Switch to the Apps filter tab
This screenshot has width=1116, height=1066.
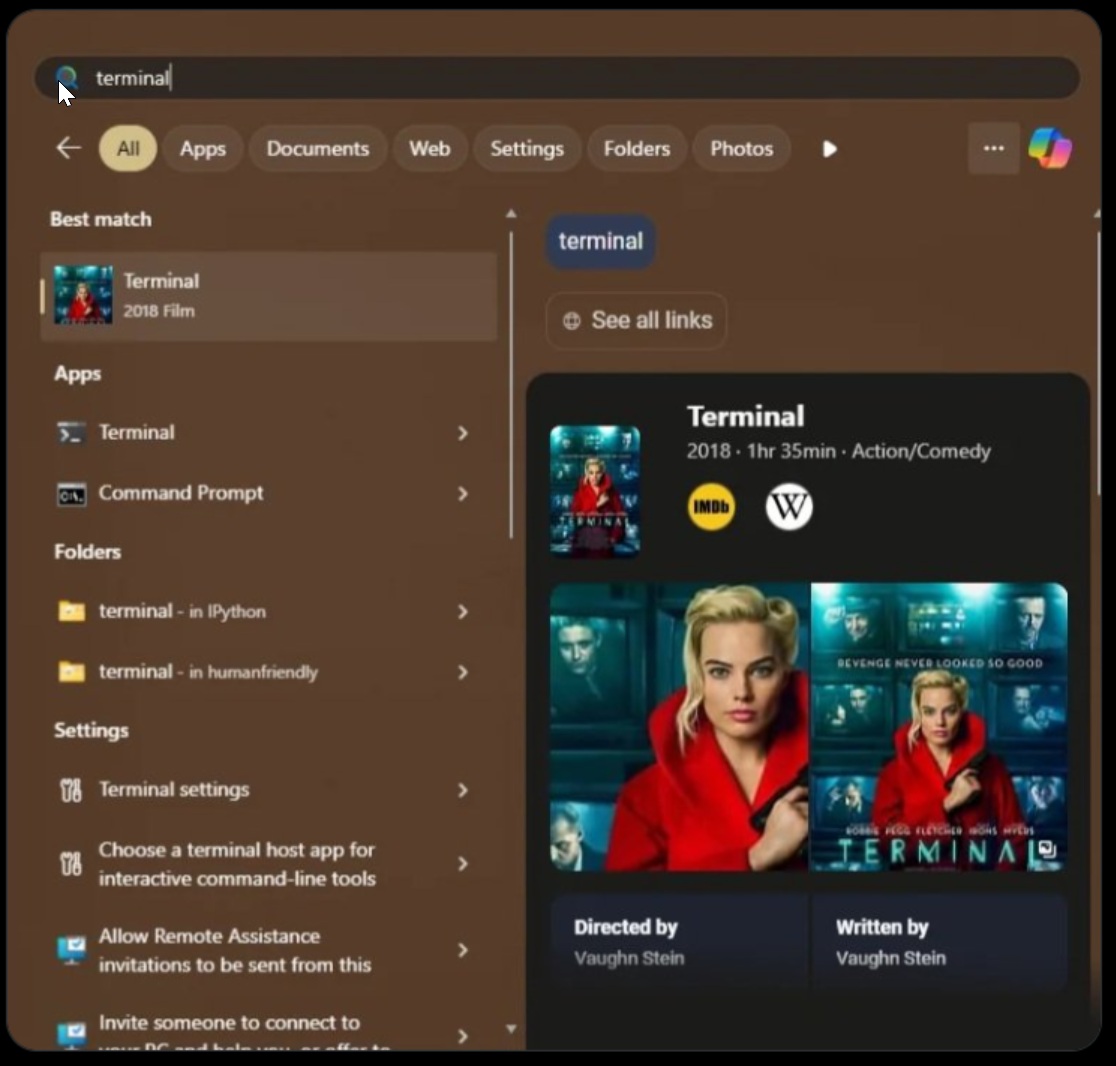[203, 148]
